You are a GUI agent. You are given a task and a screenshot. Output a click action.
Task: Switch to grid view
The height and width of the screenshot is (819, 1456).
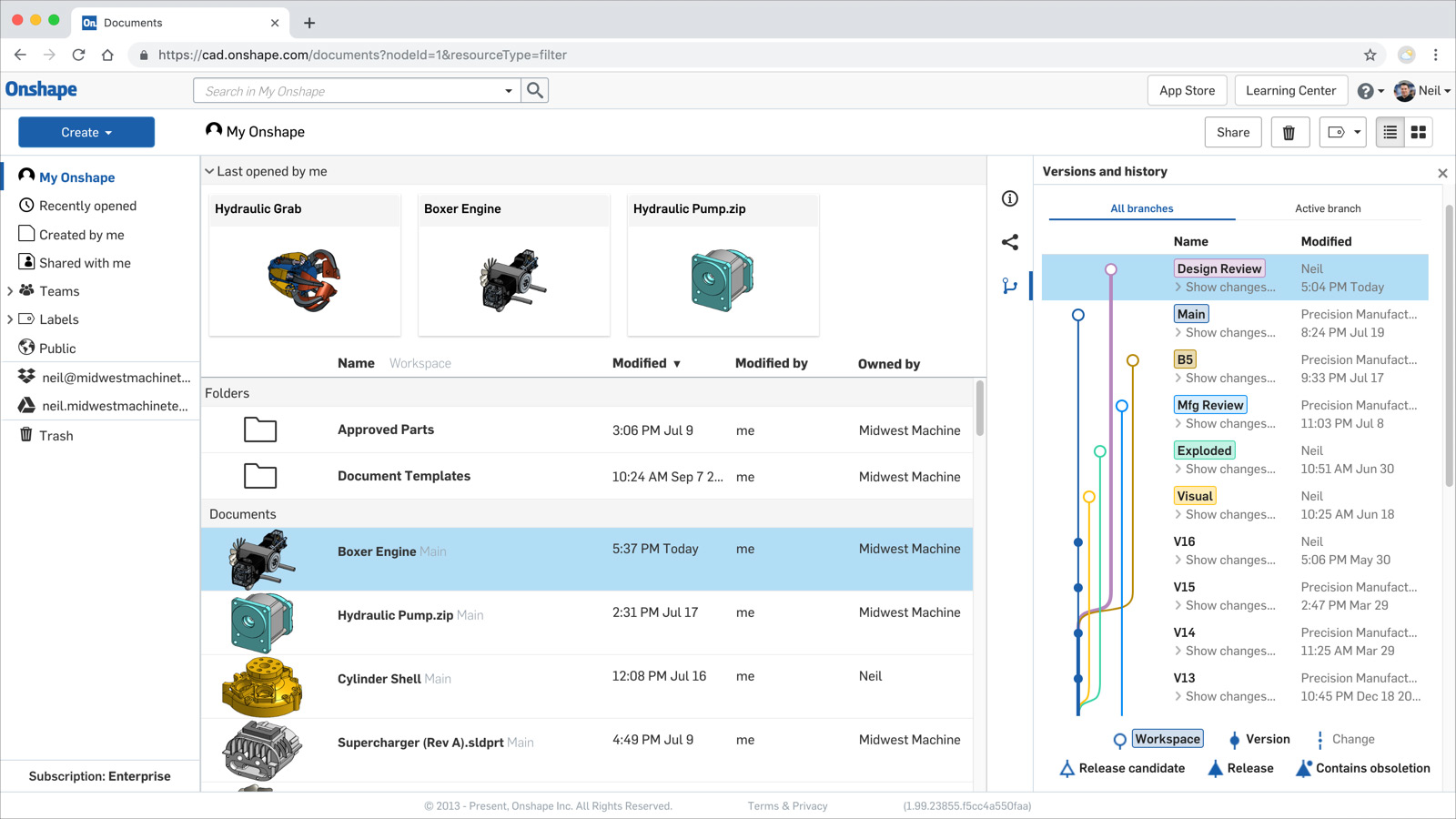pyautogui.click(x=1418, y=132)
